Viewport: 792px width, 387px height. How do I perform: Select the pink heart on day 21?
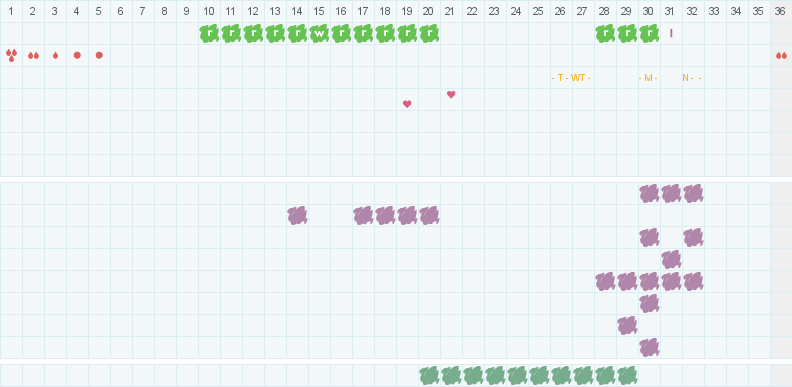pos(451,94)
